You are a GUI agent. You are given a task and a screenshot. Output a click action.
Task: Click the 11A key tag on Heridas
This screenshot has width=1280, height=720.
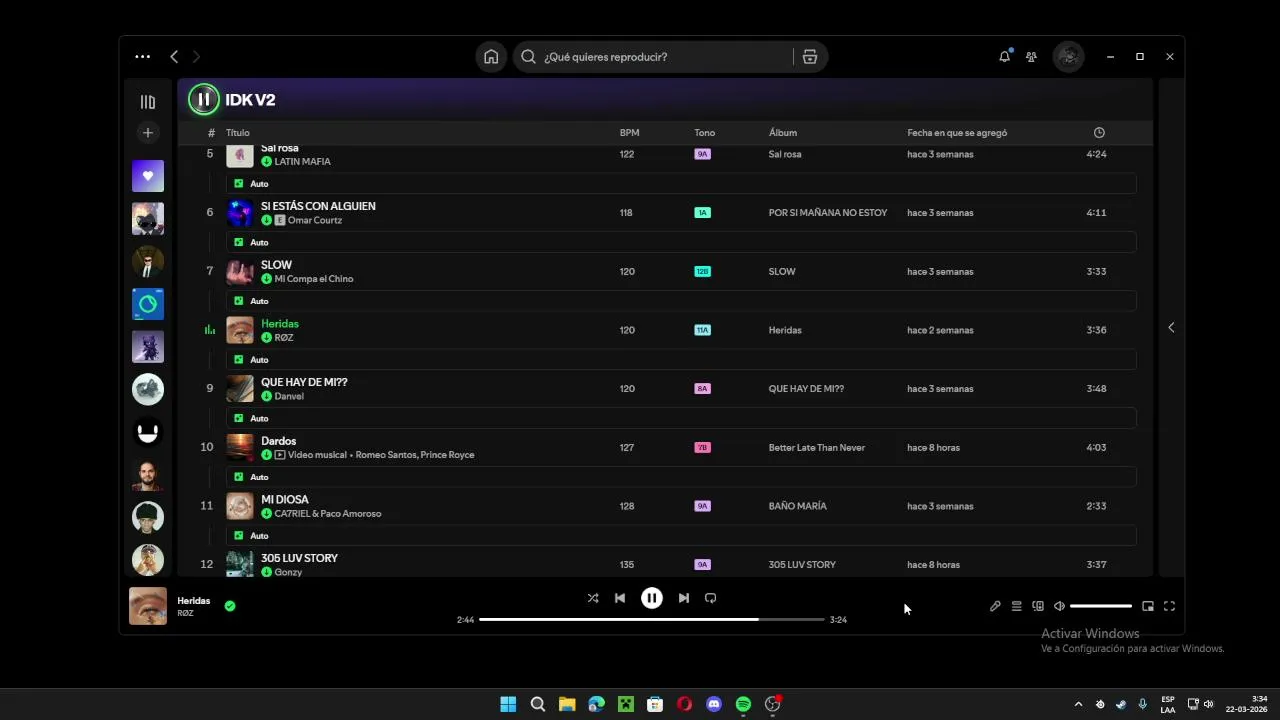702,330
